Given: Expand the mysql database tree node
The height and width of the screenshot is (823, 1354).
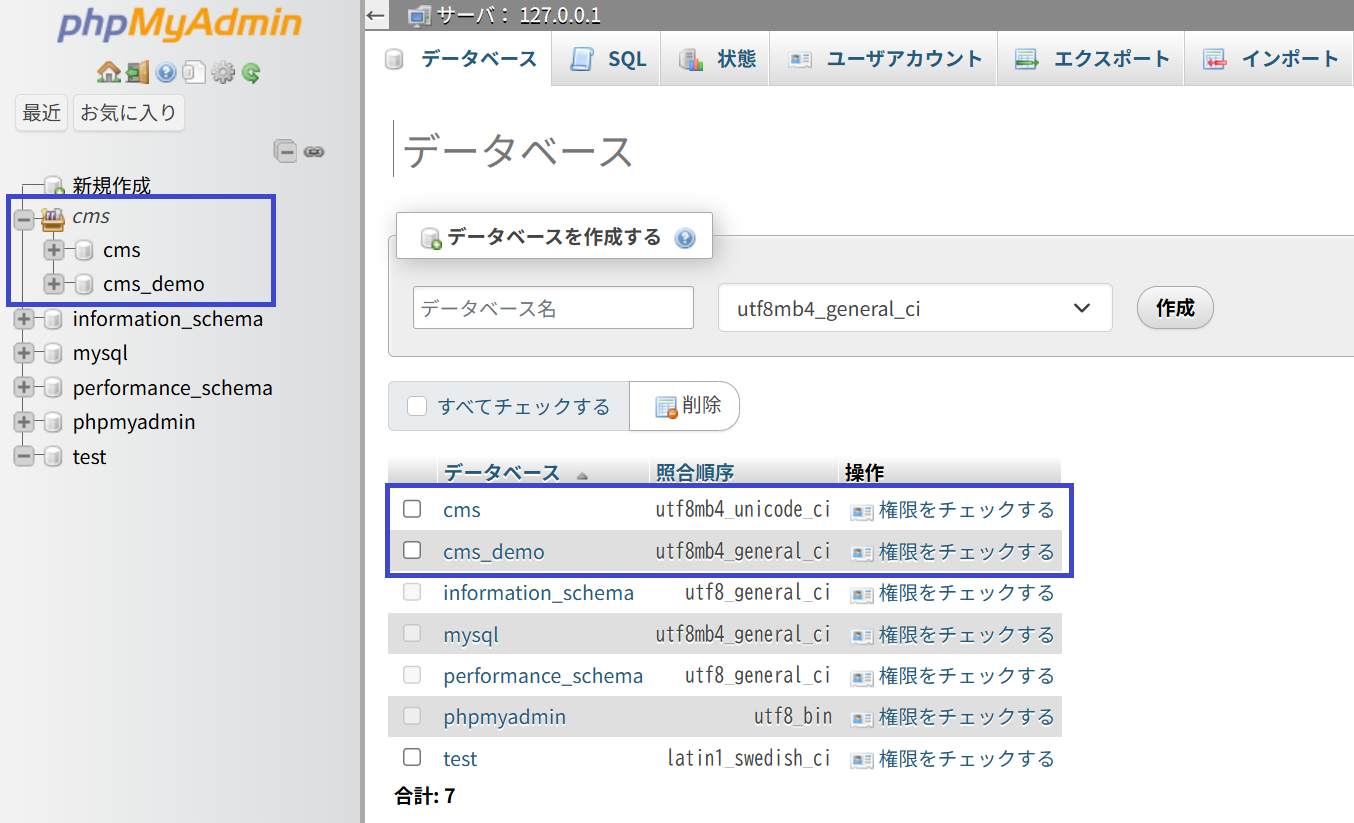Looking at the screenshot, I should [x=24, y=353].
